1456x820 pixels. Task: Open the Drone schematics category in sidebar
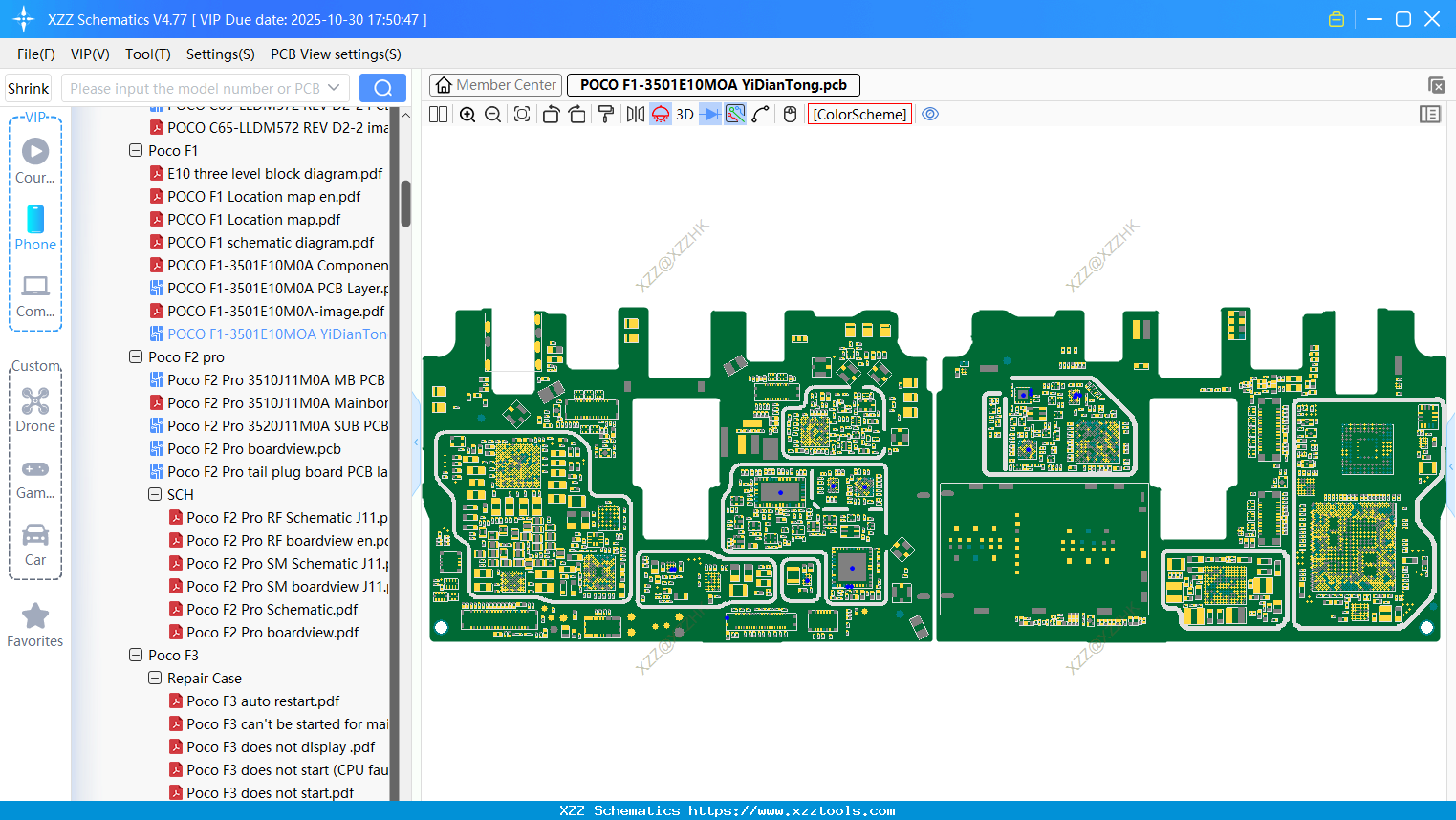point(35,411)
